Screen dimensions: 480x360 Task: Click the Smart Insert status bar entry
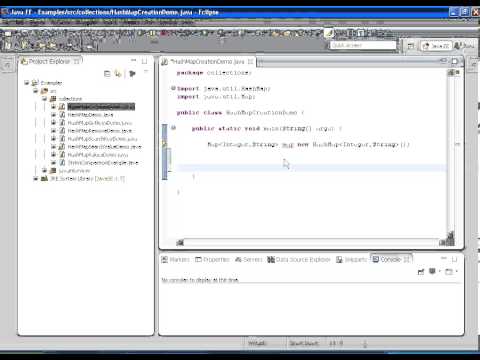tap(303, 343)
